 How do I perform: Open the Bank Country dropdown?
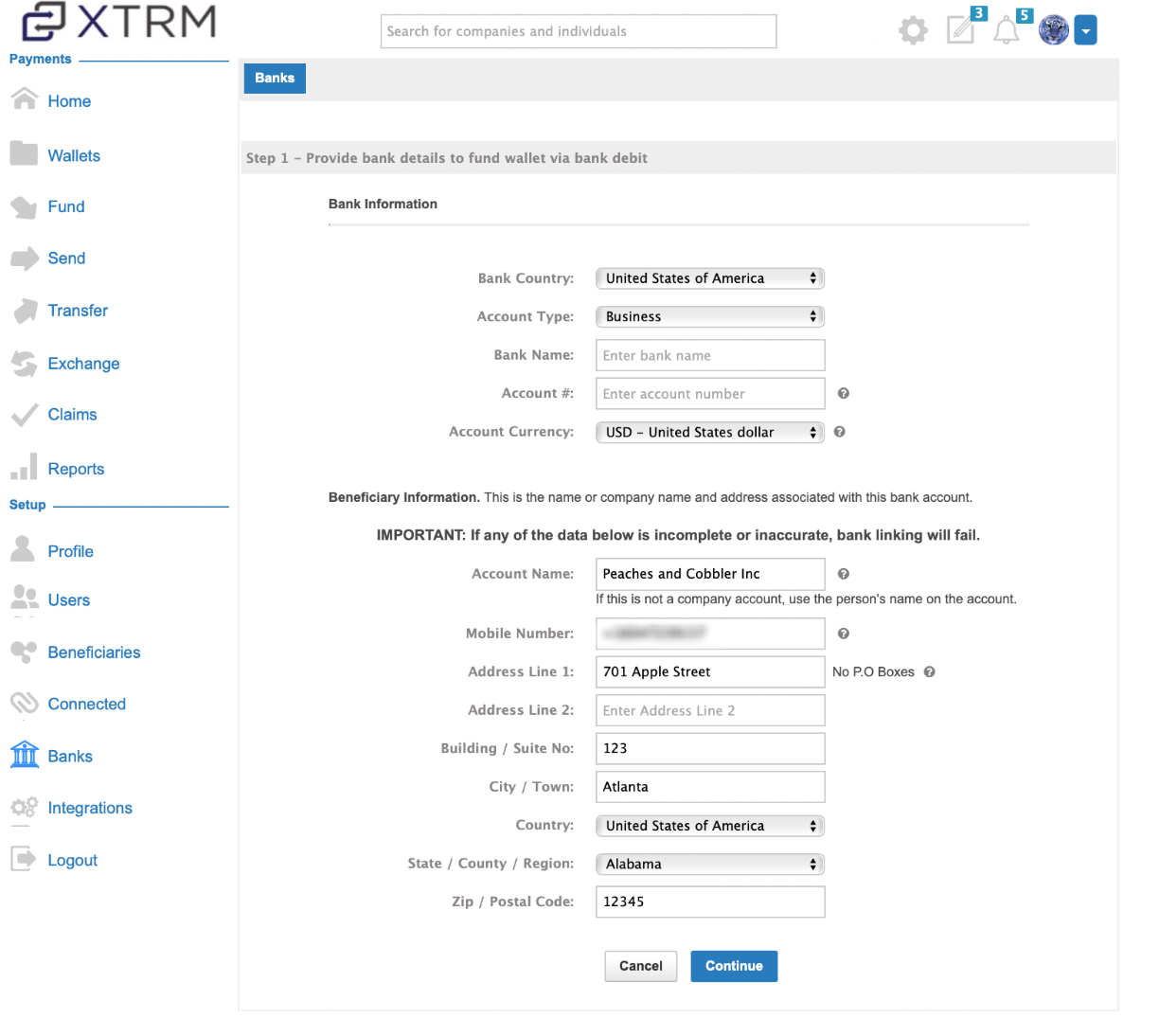(x=709, y=277)
